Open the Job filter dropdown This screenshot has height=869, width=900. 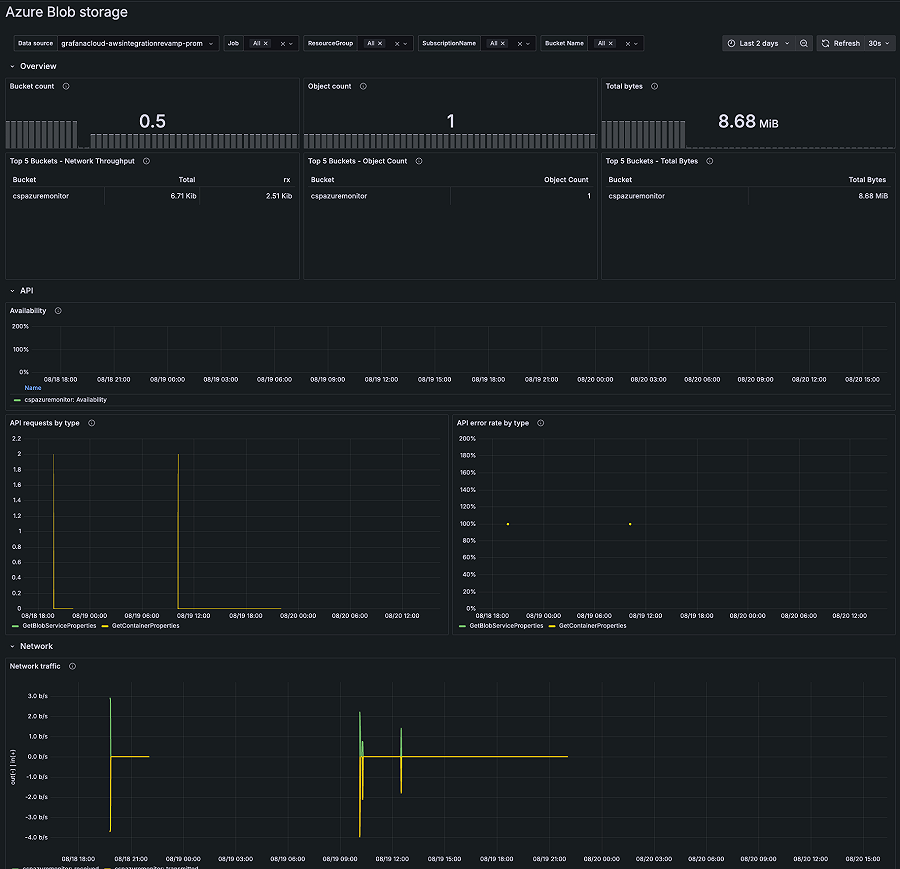(272, 43)
